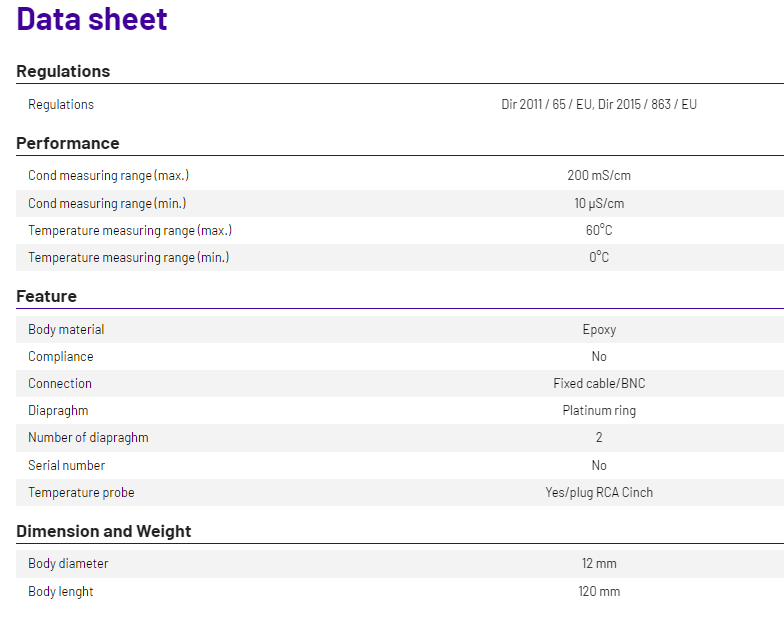
Task: Click the 12 mm body diameter value
Action: 599,564
